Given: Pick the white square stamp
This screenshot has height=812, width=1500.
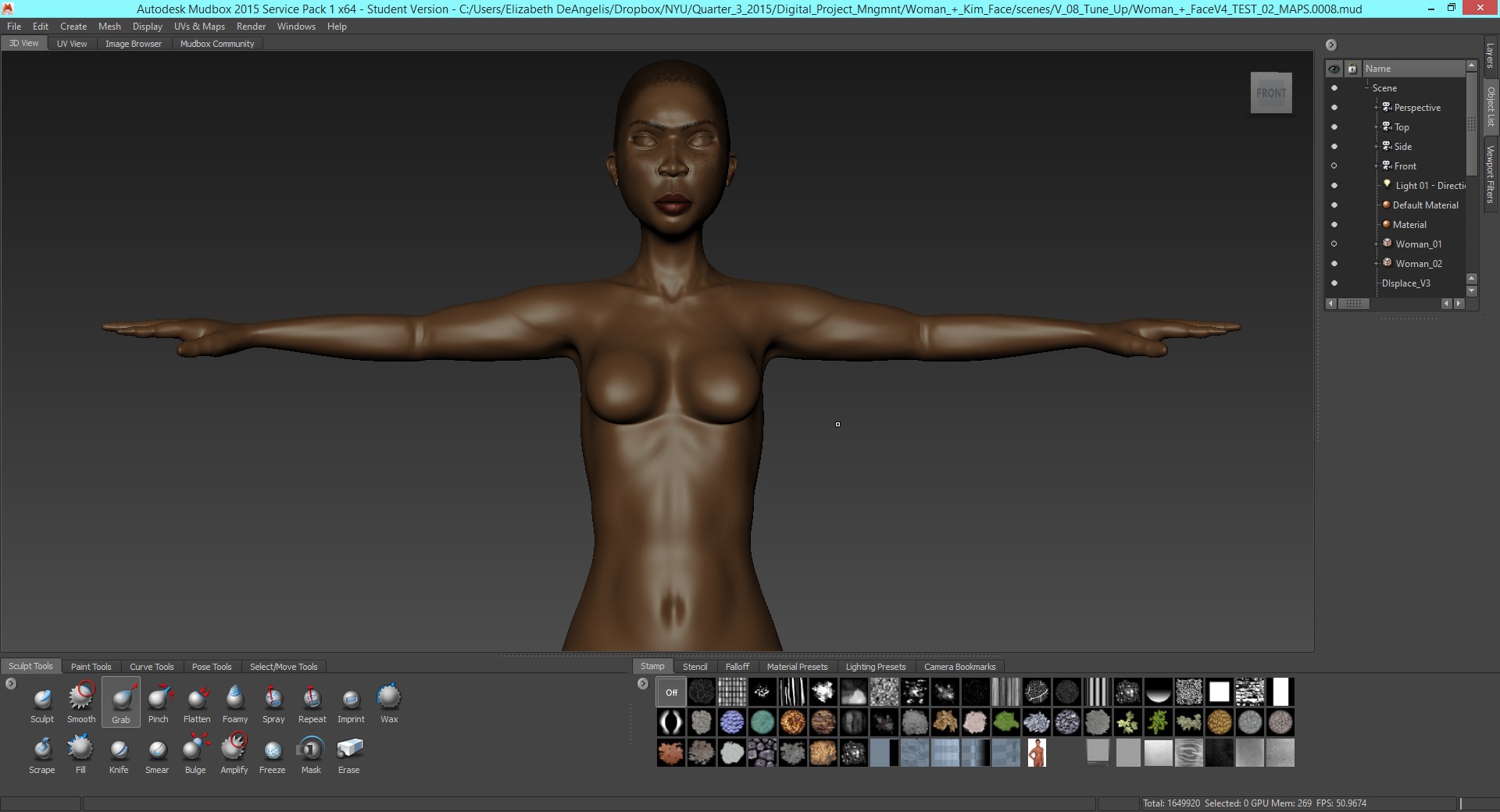Looking at the screenshot, I should [x=1219, y=692].
